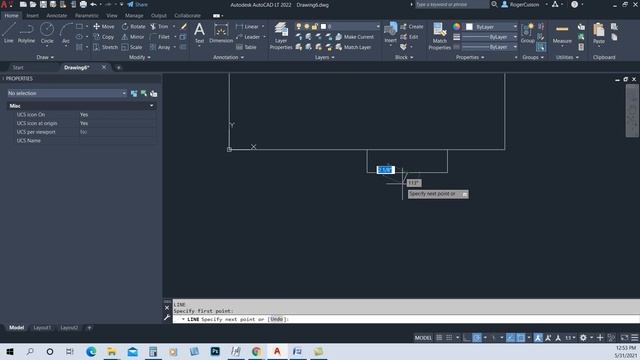
Task: Expand the Annotation panel
Action: pos(228,57)
